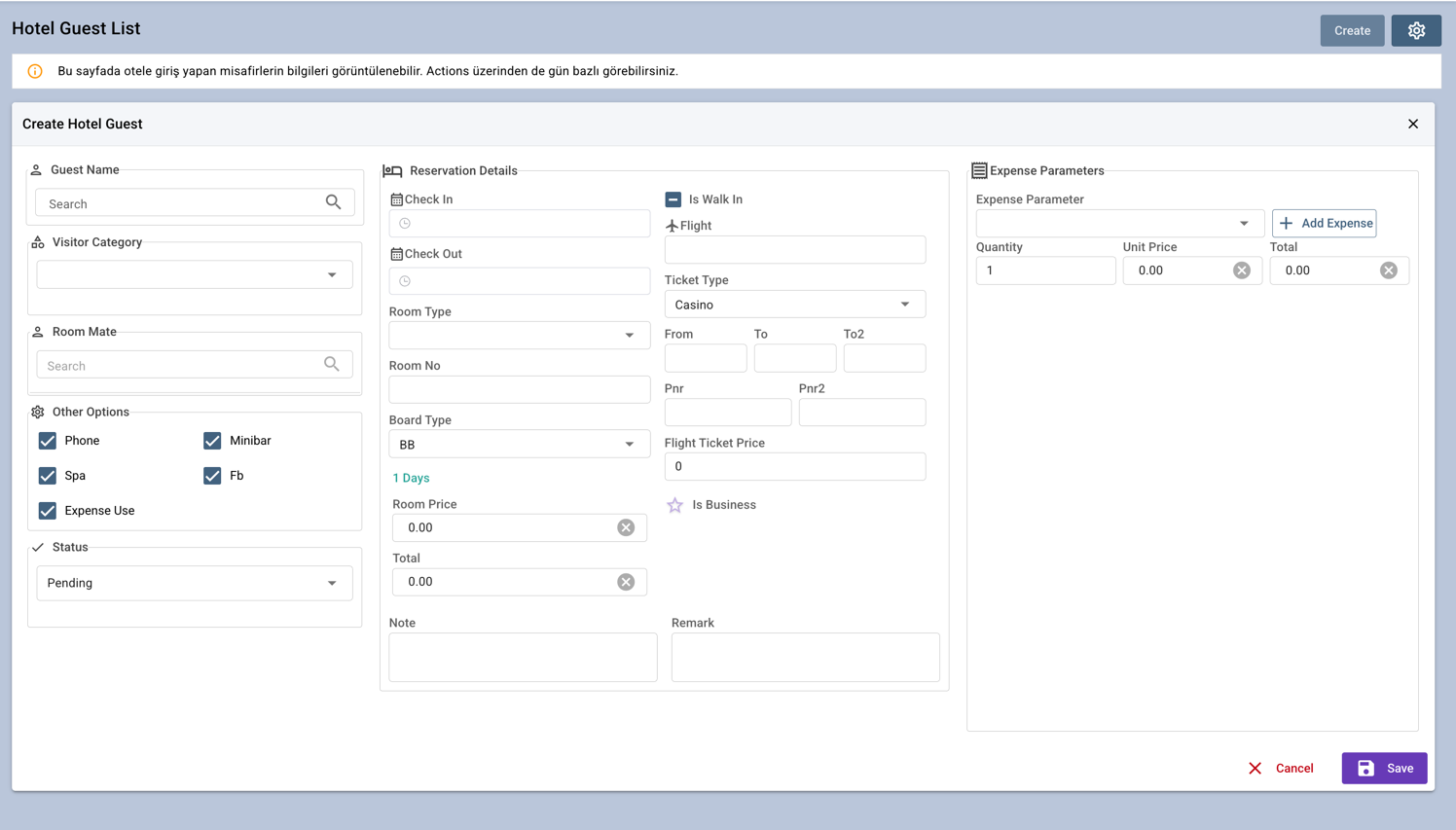Toggle the Minibar checkbox

click(x=212, y=441)
